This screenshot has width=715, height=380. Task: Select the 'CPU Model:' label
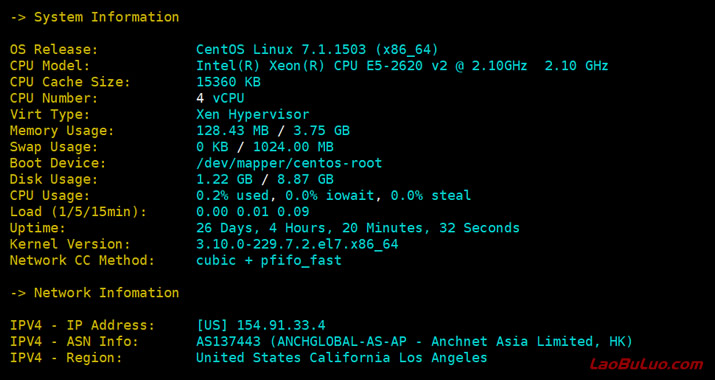coord(50,66)
